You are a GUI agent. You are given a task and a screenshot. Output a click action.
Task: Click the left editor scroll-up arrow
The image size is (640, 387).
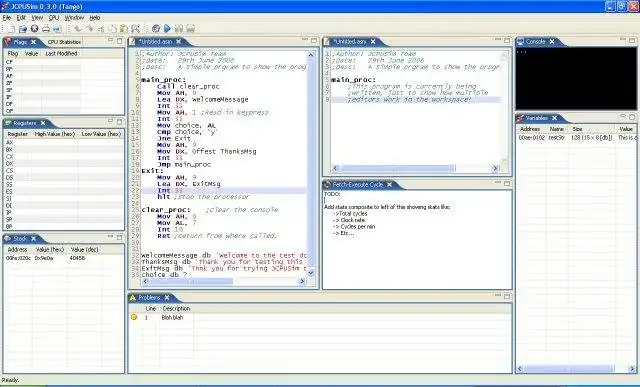pyautogui.click(x=311, y=55)
